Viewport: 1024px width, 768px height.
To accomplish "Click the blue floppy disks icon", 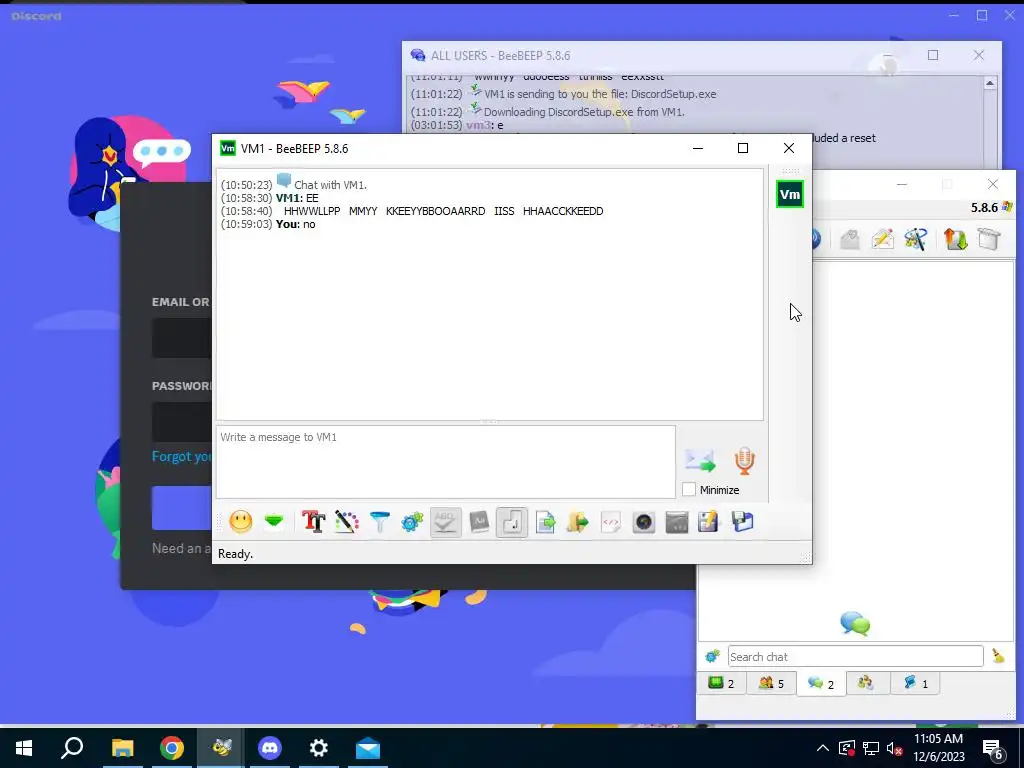I will (x=743, y=522).
